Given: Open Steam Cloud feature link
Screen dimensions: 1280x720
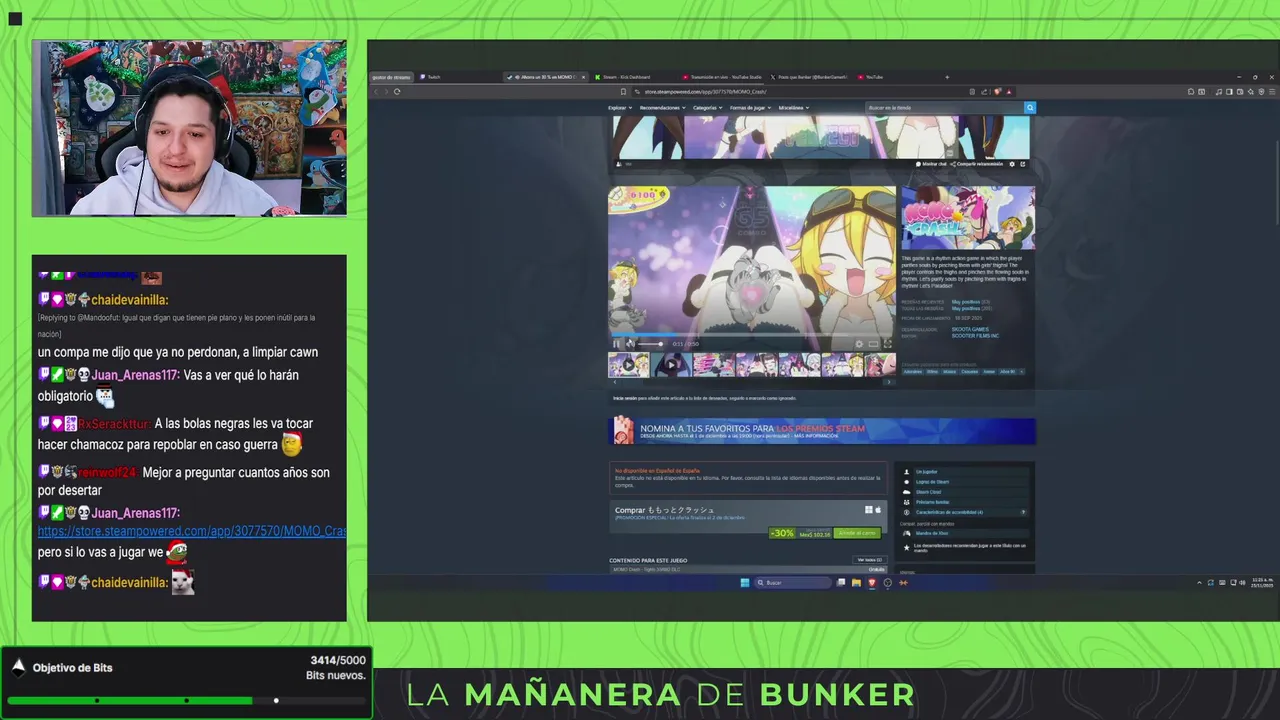Looking at the screenshot, I should click(x=928, y=492).
